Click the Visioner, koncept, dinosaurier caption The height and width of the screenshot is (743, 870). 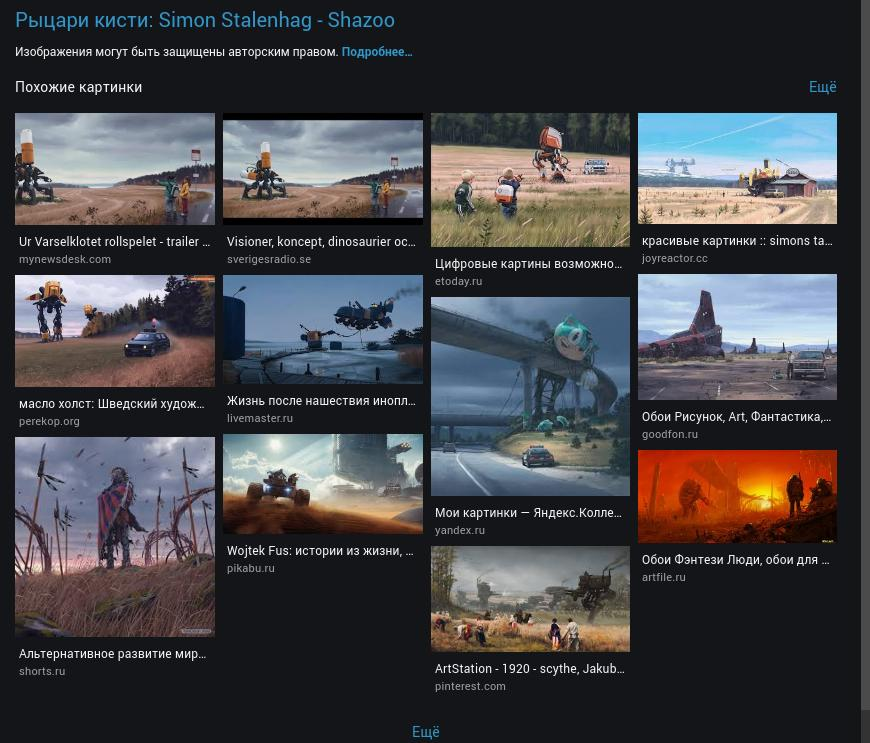321,242
